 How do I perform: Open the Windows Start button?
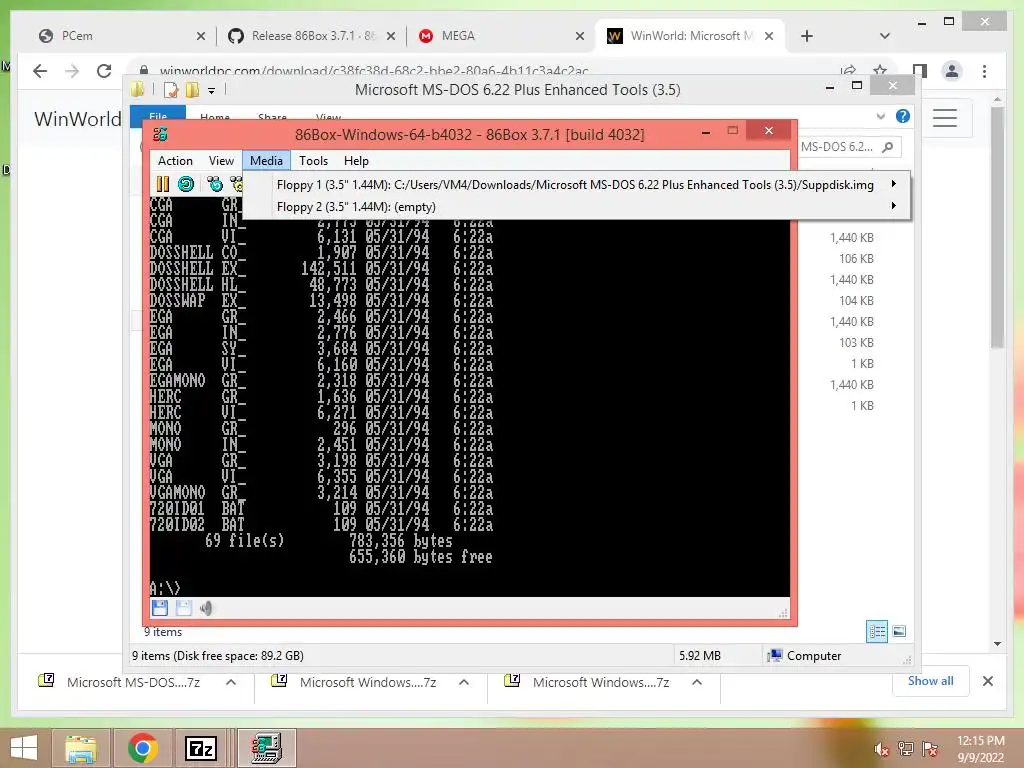coord(24,748)
